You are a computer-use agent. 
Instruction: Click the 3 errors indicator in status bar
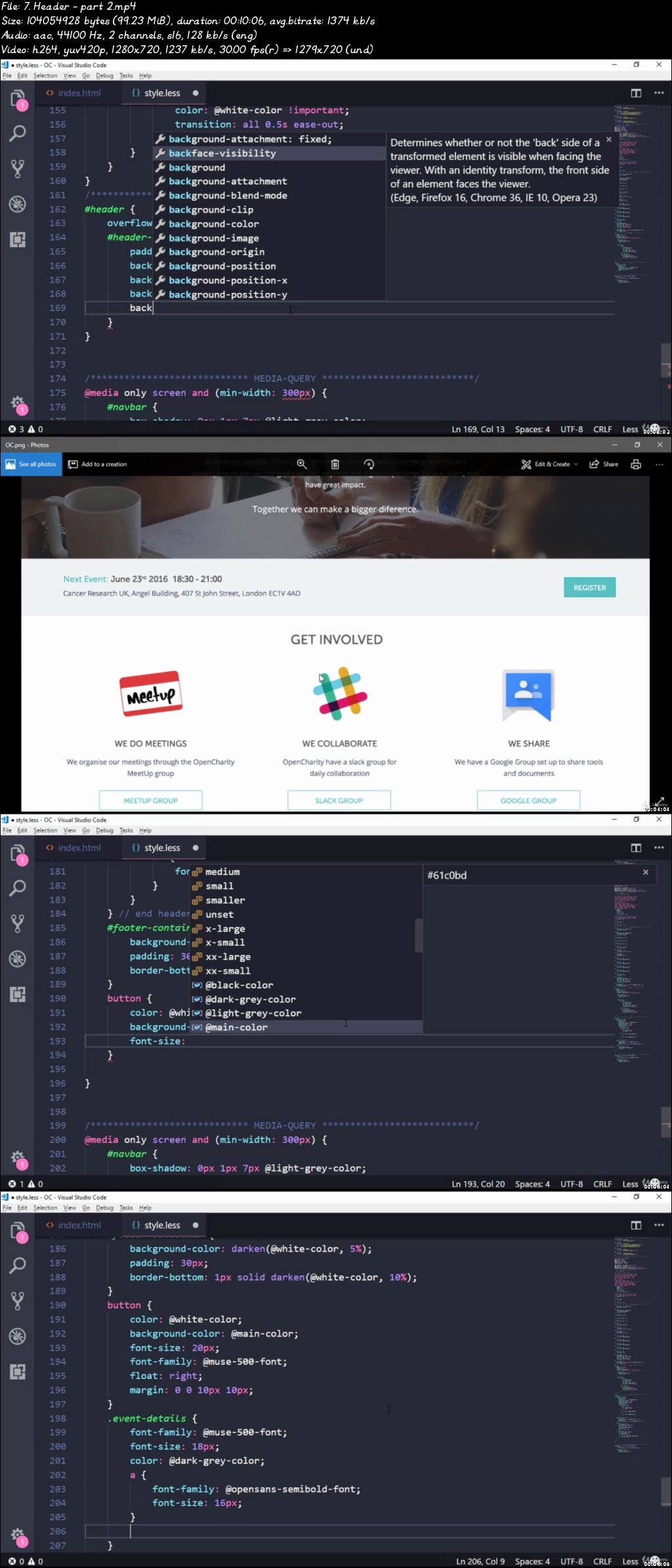[x=16, y=429]
